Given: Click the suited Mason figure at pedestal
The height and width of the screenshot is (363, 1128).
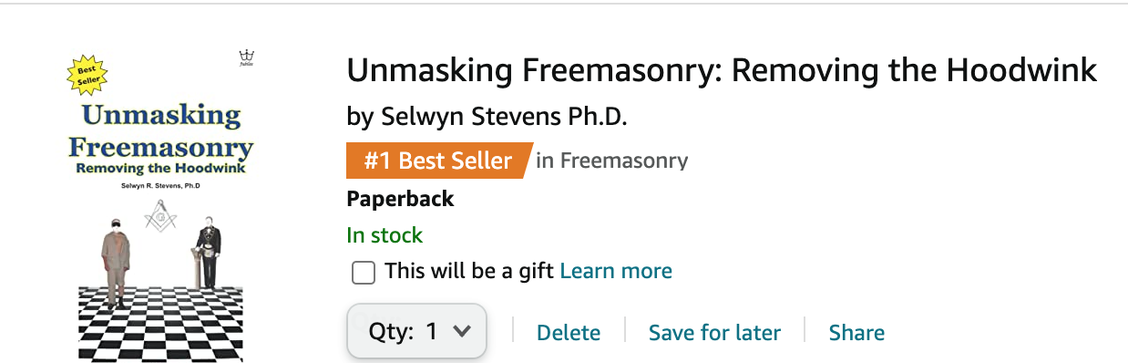Looking at the screenshot, I should [209, 252].
